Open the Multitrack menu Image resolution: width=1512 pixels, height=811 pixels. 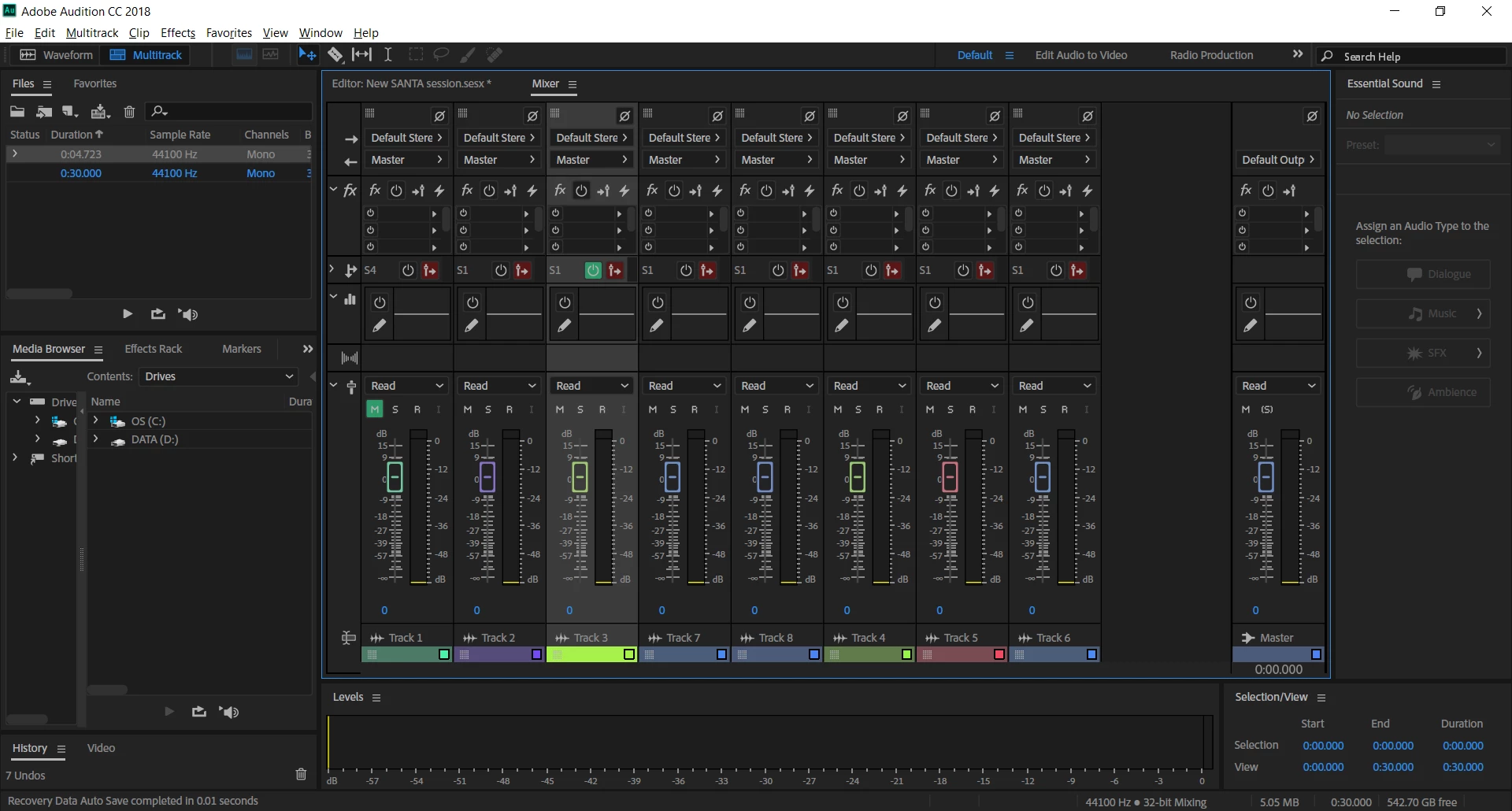point(92,32)
